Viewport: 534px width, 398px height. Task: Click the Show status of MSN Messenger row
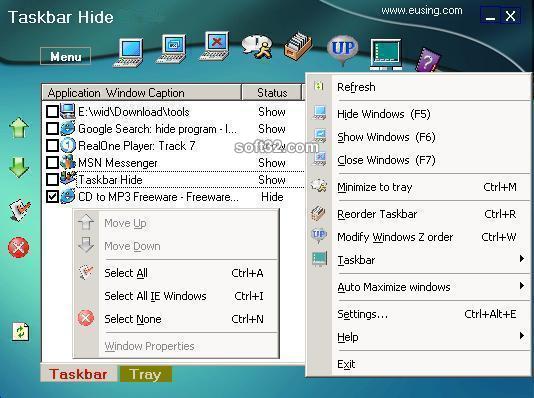272,163
